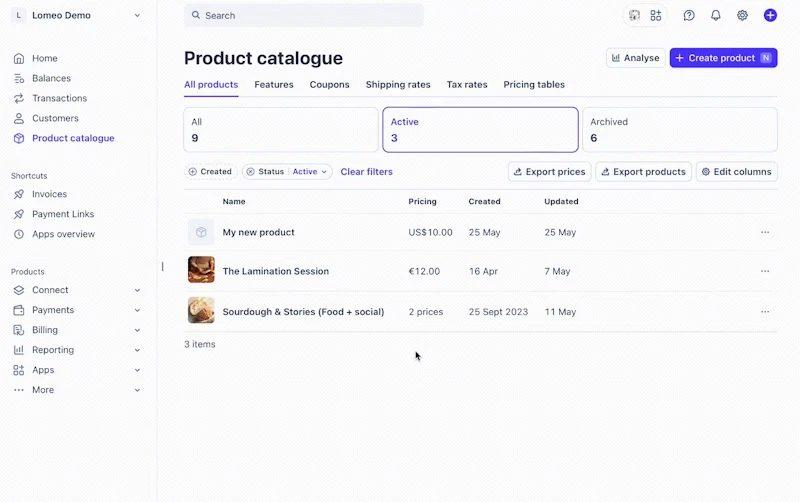Open row menu for The Lamination Session
The image size is (800, 502).
765,271
